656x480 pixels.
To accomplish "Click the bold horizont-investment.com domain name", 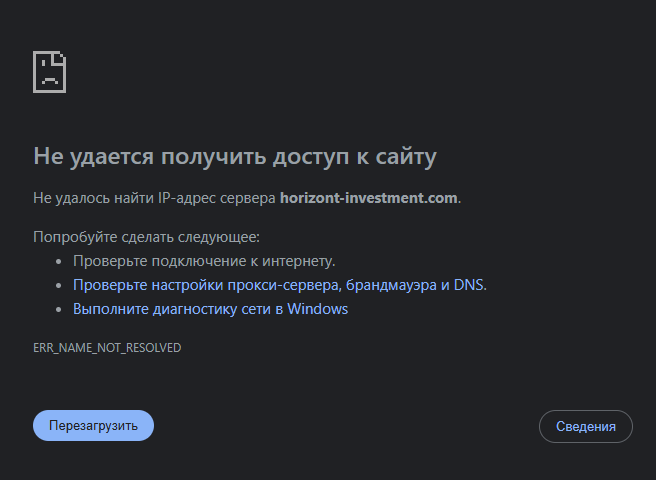I will (369, 198).
